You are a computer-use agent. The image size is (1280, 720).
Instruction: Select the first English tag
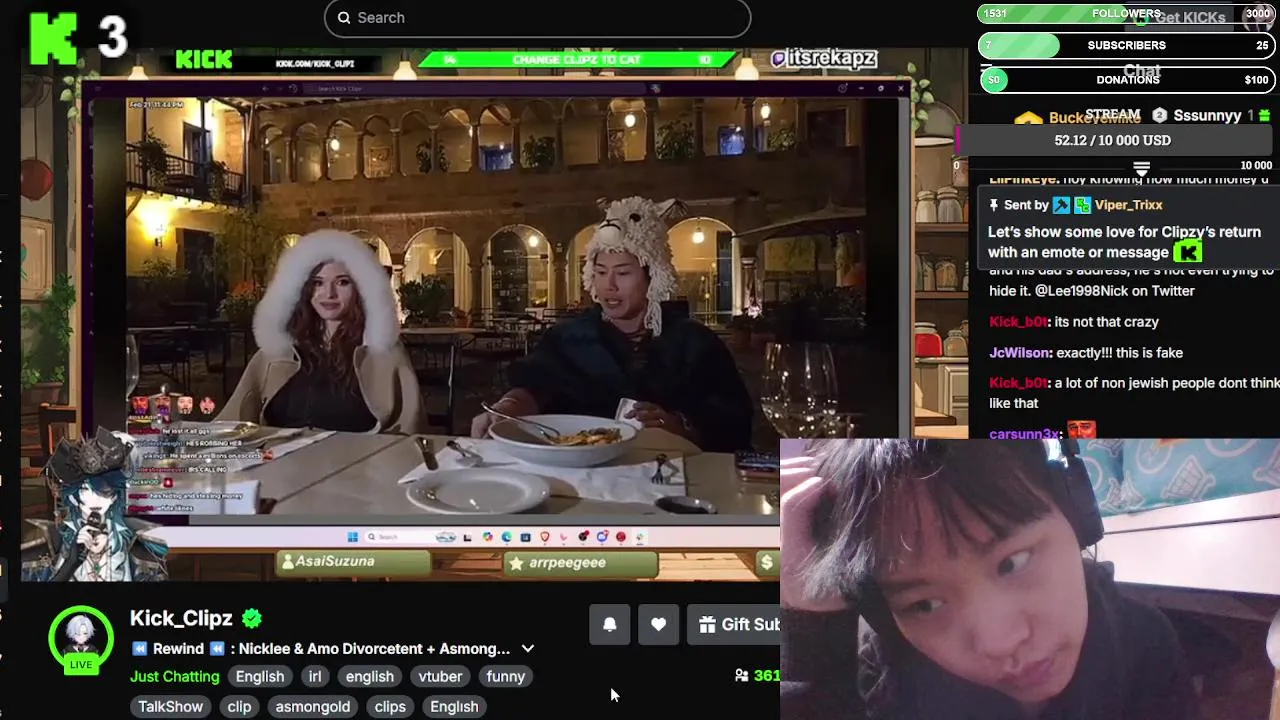[260, 677]
